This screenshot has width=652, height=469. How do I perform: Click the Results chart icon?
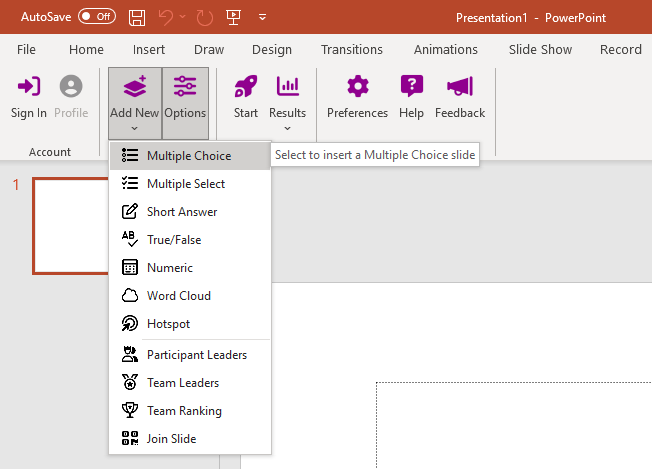click(x=288, y=86)
